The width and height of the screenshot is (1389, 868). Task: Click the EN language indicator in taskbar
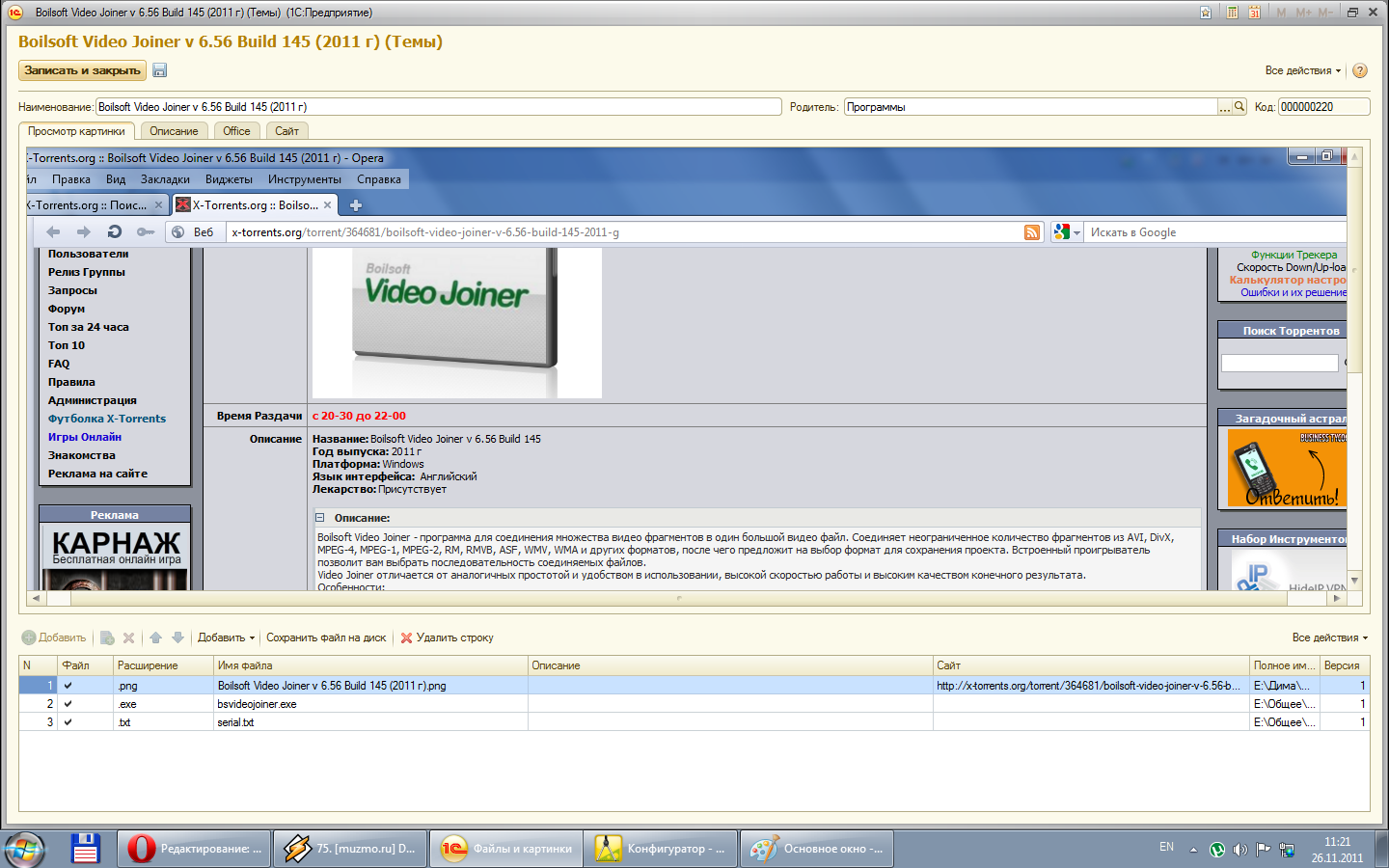pyautogui.click(x=1166, y=847)
